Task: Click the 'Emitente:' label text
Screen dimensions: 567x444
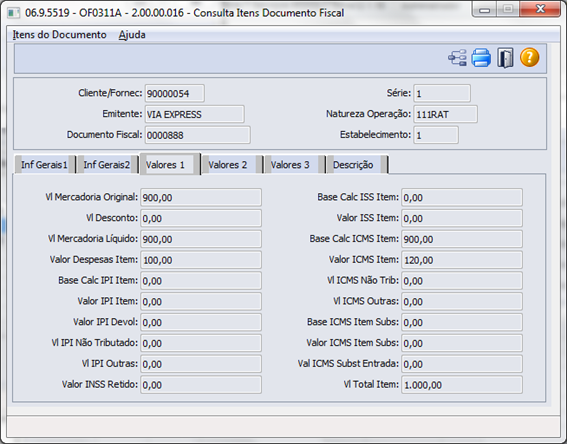Action: 122,114
